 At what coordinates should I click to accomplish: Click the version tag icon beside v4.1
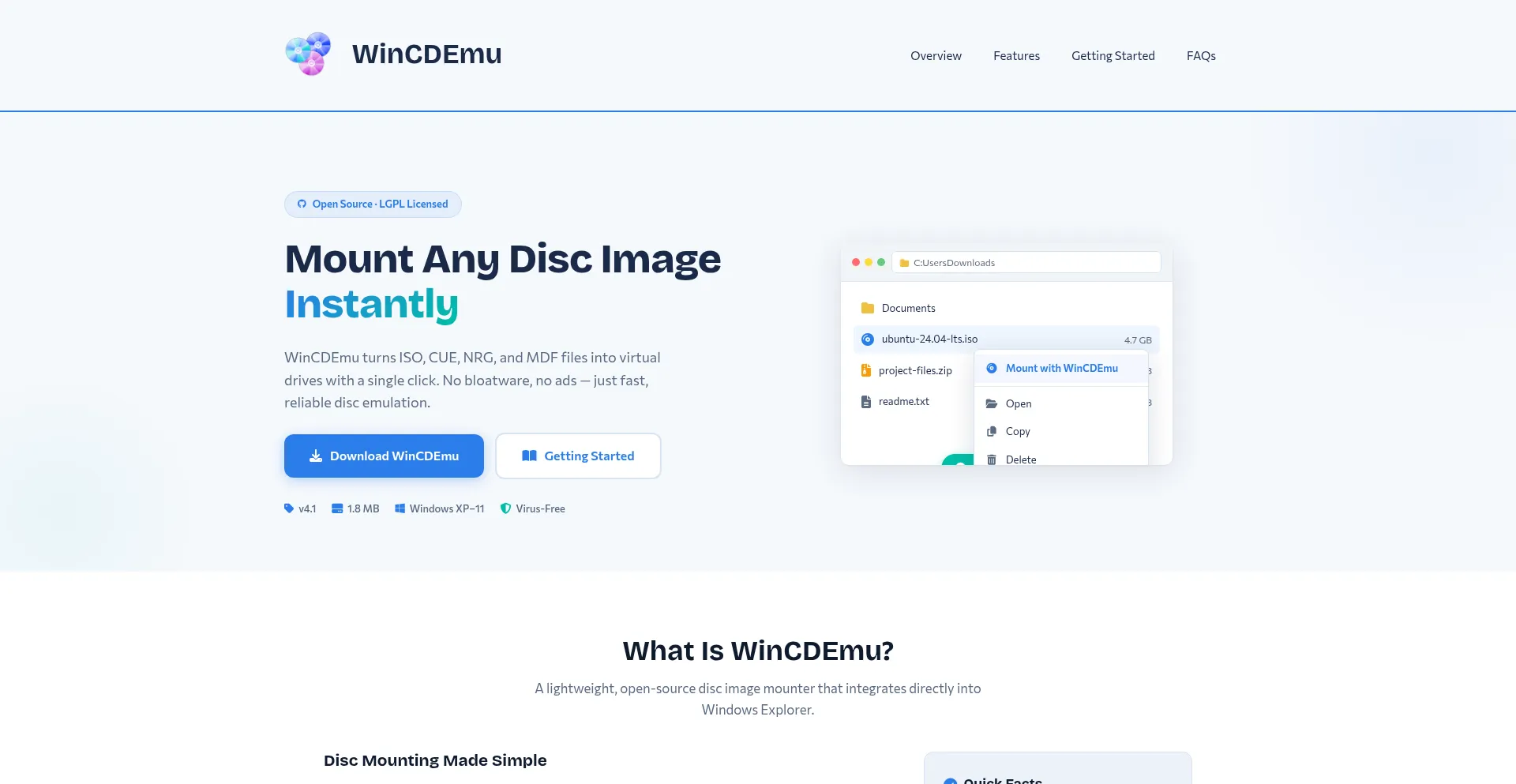(x=289, y=508)
